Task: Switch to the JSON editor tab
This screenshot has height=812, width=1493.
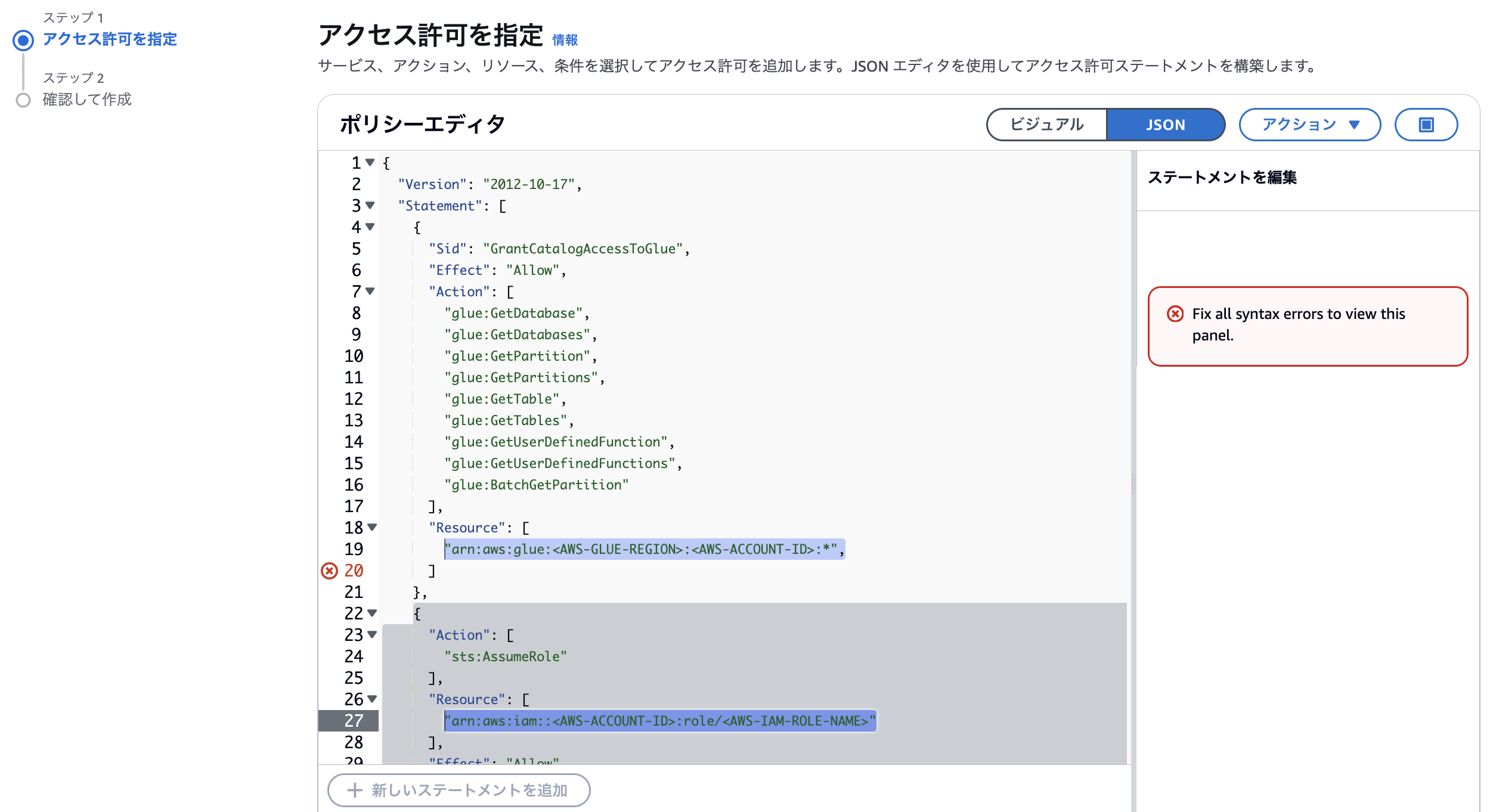Action: pos(1165,125)
